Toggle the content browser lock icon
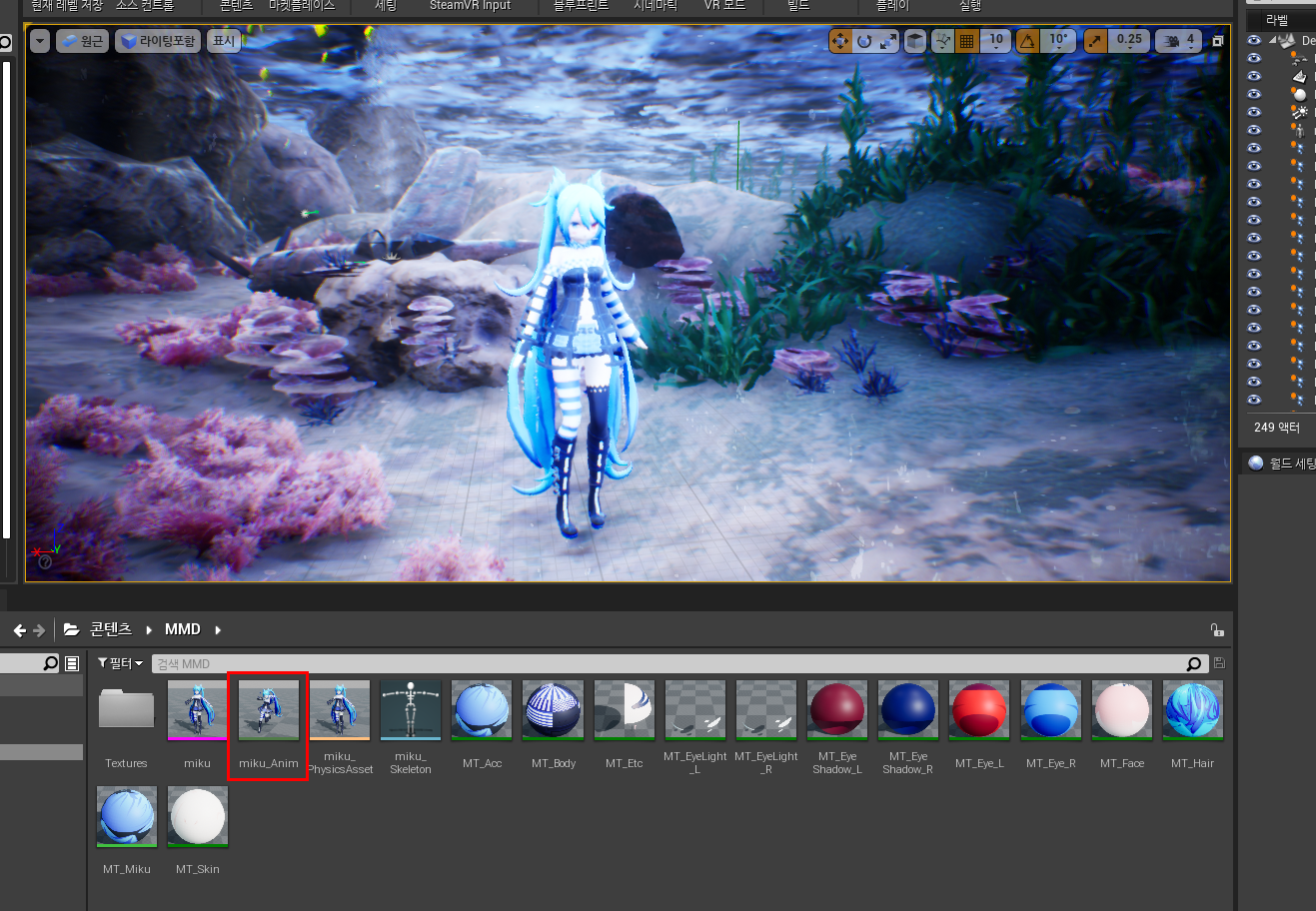Image resolution: width=1316 pixels, height=911 pixels. 1216,629
